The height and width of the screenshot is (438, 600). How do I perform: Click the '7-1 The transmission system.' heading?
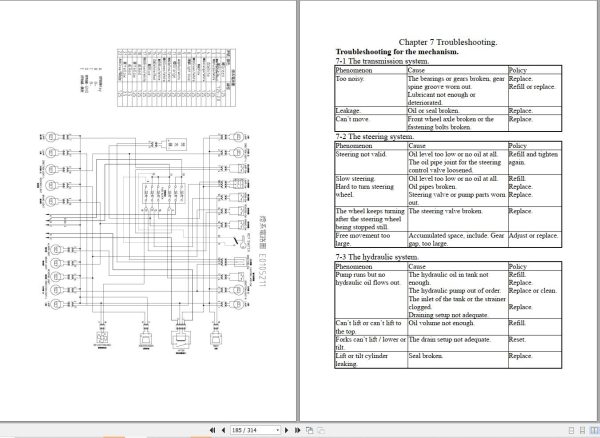coord(382,61)
